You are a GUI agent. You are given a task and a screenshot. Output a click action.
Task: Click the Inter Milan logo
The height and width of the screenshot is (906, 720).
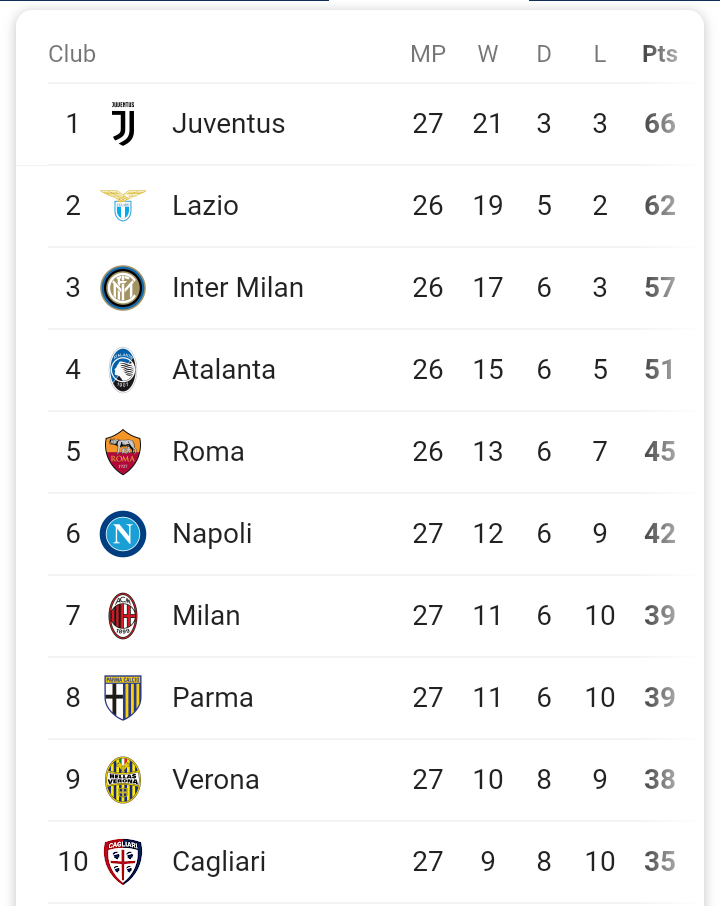click(x=123, y=288)
